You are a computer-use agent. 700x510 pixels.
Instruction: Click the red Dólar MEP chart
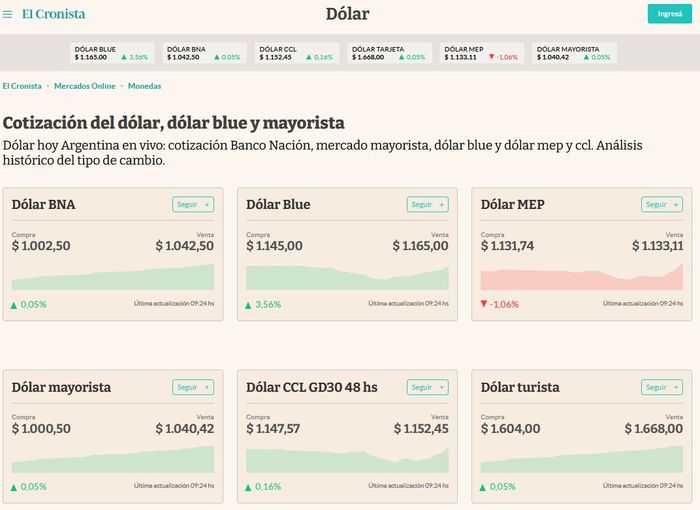click(581, 276)
